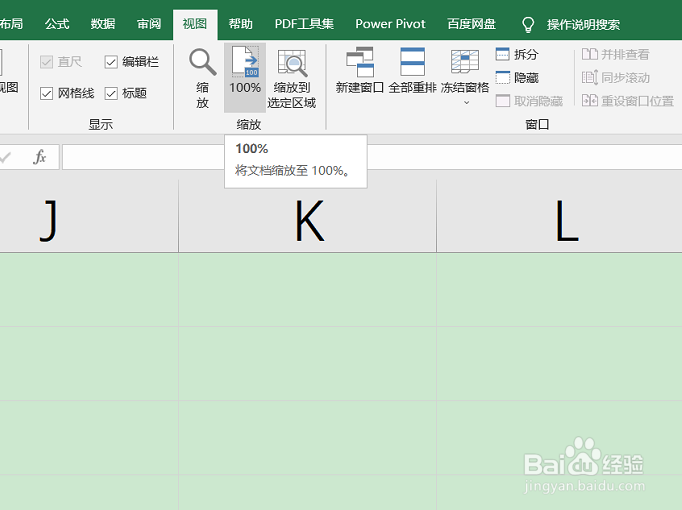Click Arrange All (全部重排)

412,70
